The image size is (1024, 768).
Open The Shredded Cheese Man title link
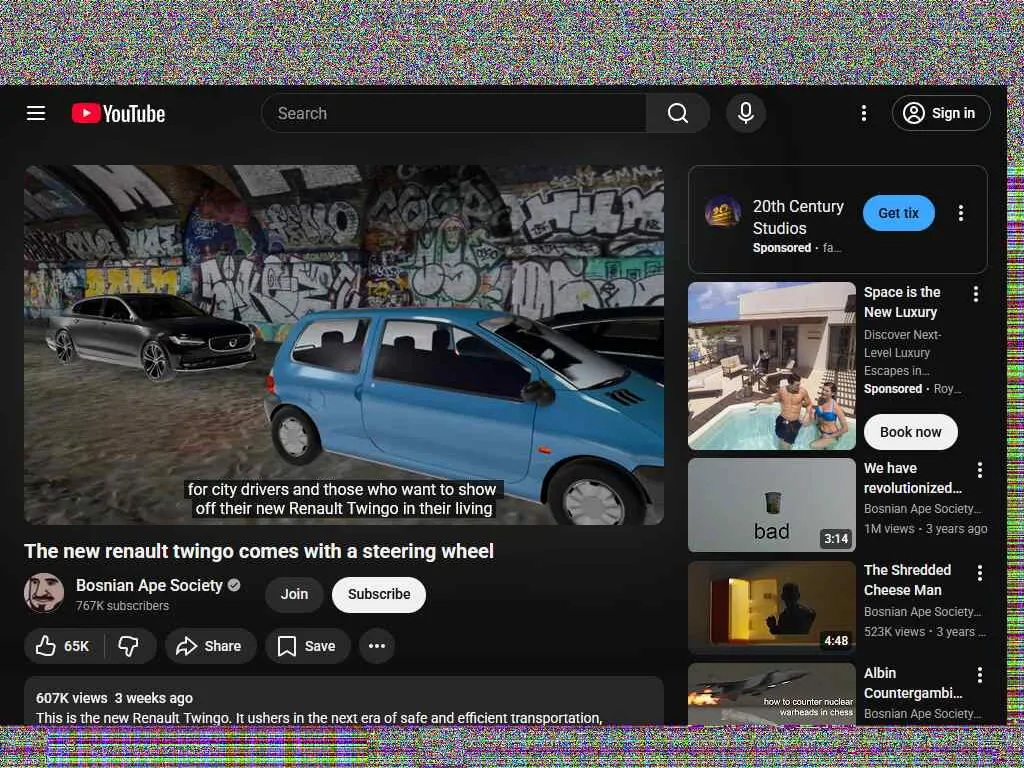907,580
